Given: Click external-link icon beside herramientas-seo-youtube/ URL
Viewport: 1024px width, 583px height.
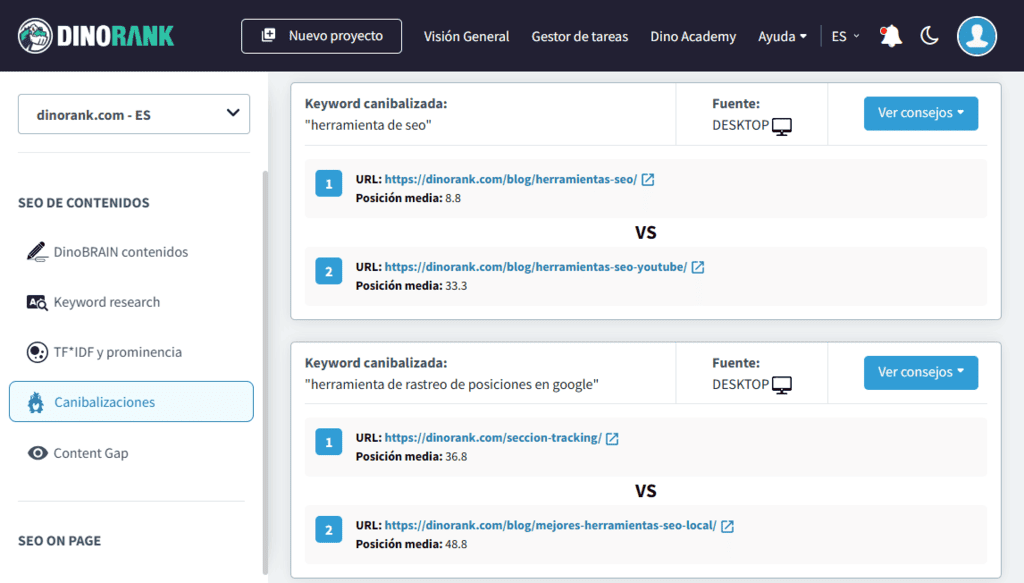Looking at the screenshot, I should click(x=698, y=267).
